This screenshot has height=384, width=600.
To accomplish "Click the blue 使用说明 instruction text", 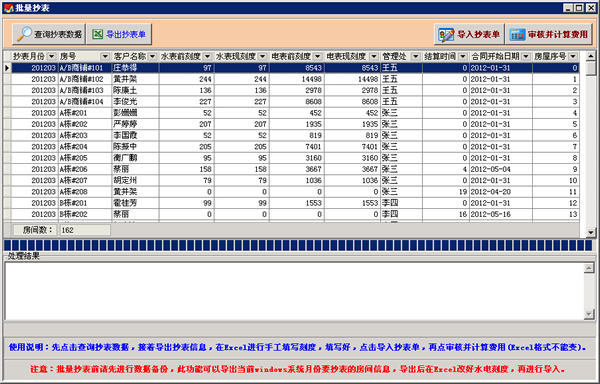I will 297,347.
